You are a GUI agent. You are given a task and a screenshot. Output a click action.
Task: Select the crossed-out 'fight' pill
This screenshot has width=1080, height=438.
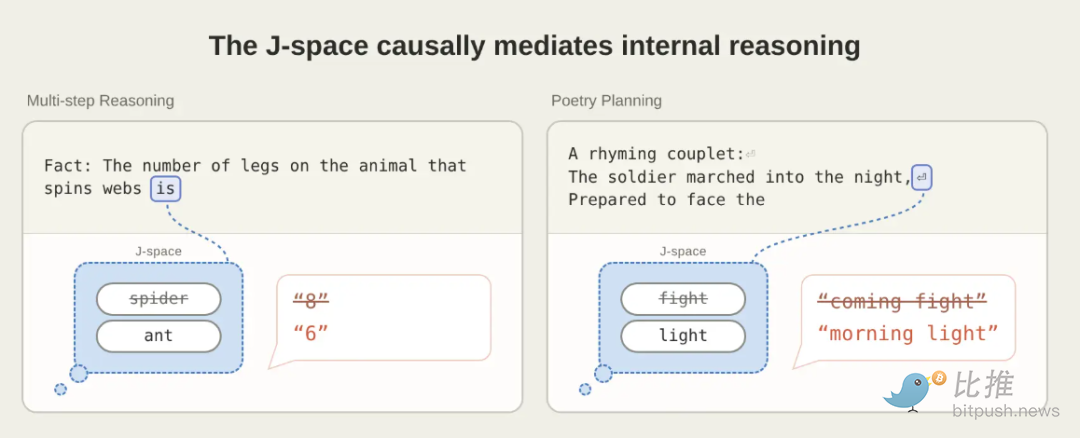(x=683, y=299)
